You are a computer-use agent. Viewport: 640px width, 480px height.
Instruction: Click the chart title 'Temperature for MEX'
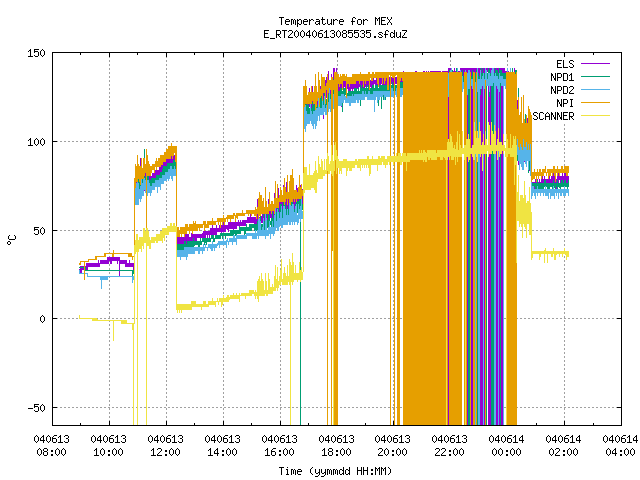click(336, 21)
